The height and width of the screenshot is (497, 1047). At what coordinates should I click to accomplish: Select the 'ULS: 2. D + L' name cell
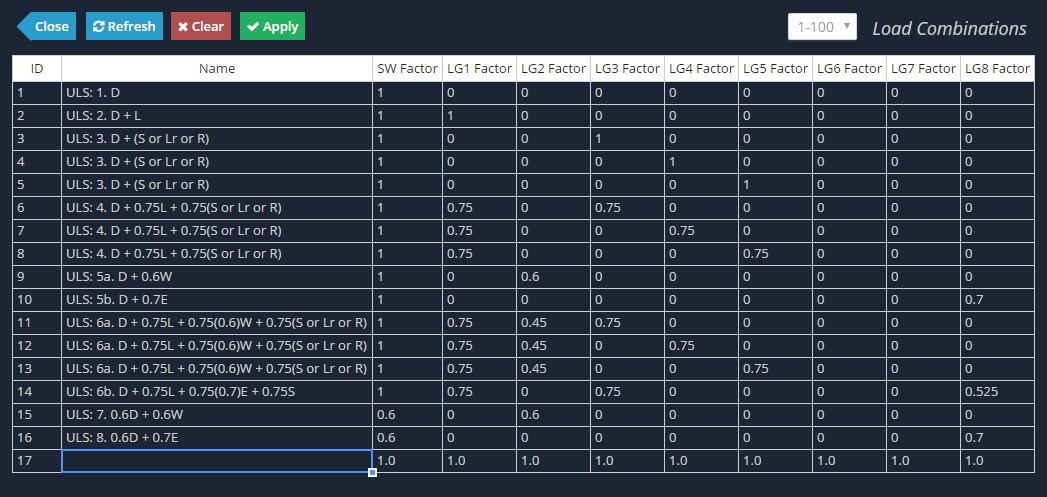[x=217, y=116]
